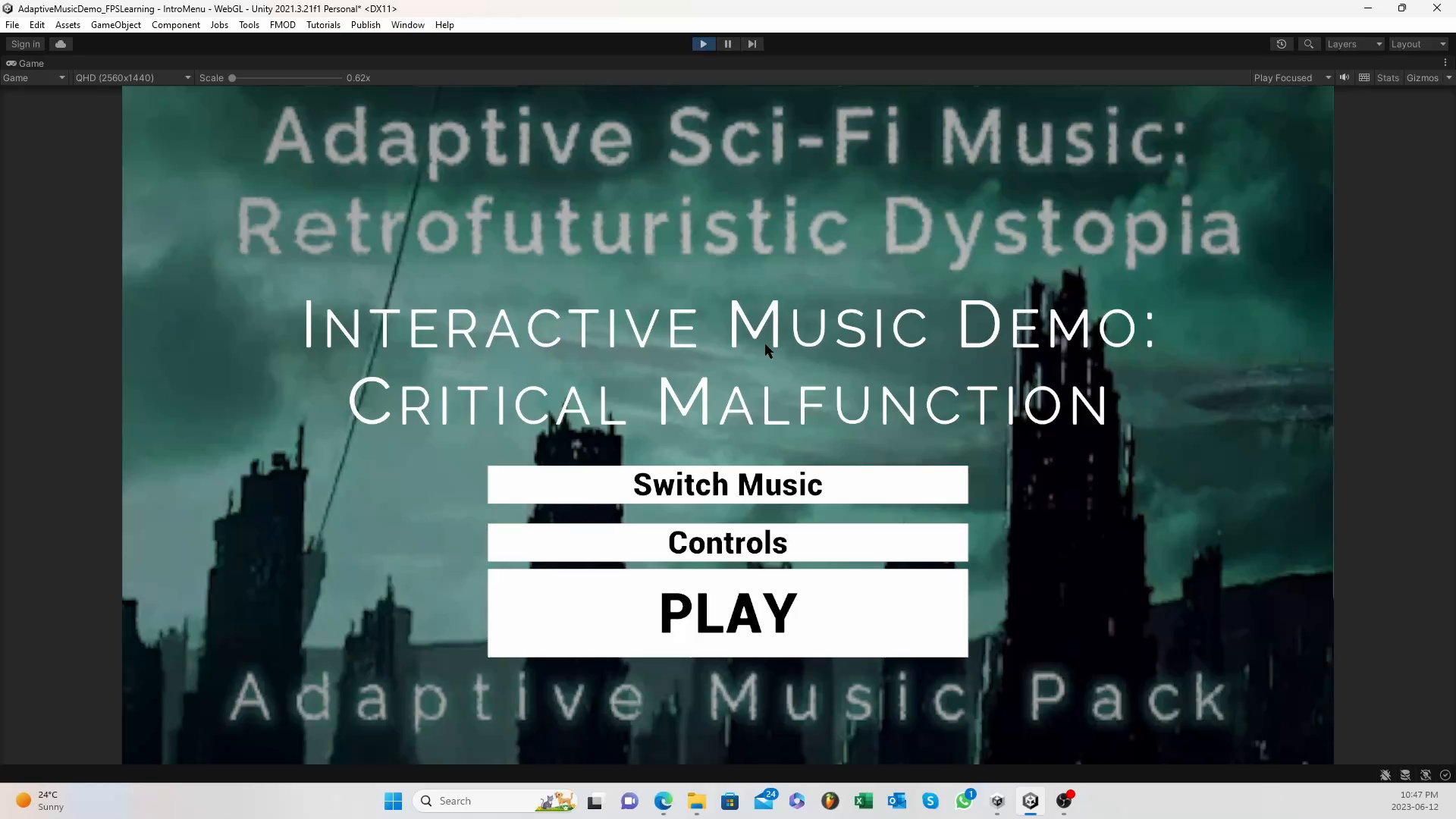Open Excel from the taskbar

click(x=864, y=801)
